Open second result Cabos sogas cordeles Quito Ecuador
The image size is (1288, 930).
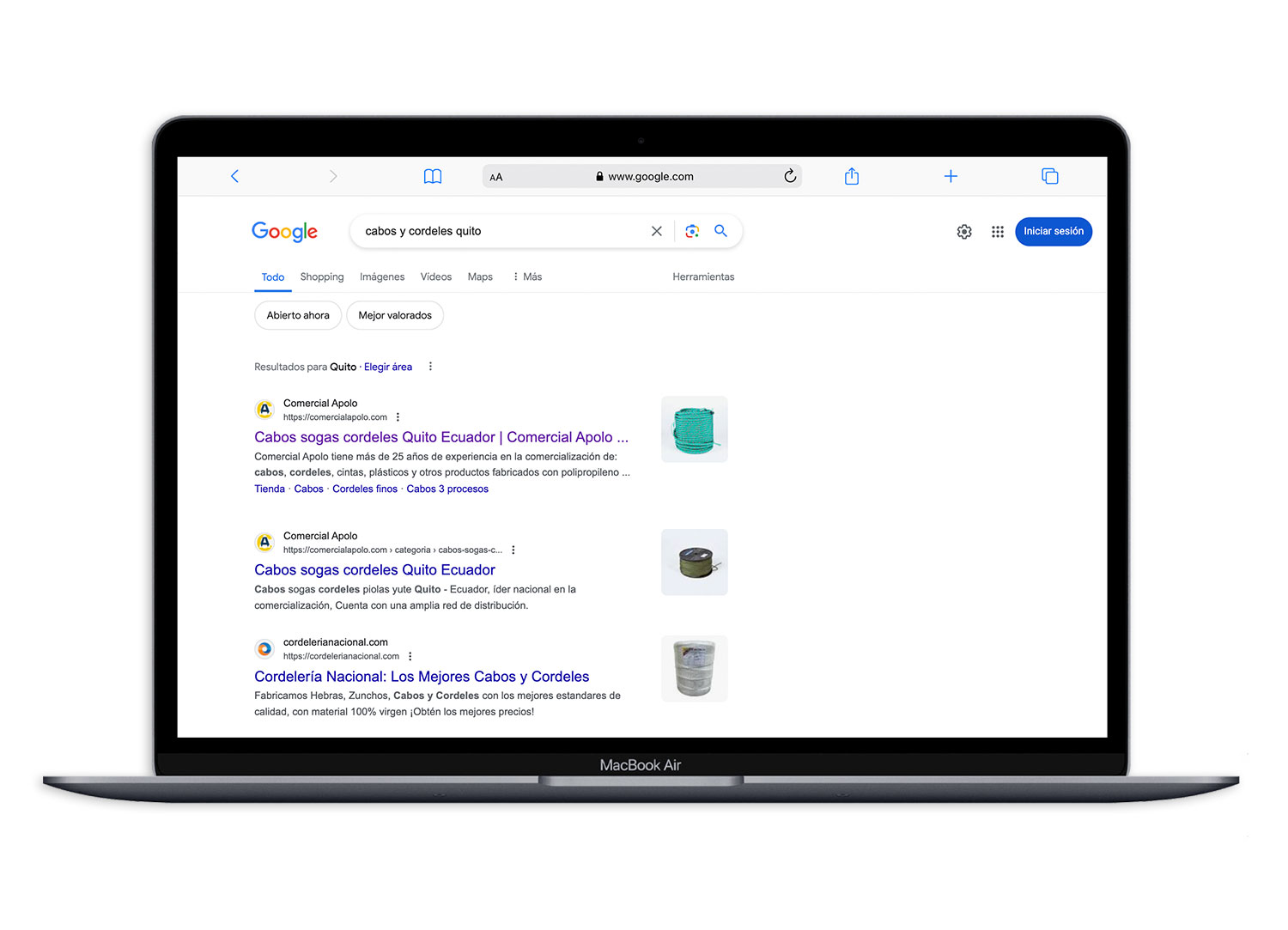click(374, 569)
